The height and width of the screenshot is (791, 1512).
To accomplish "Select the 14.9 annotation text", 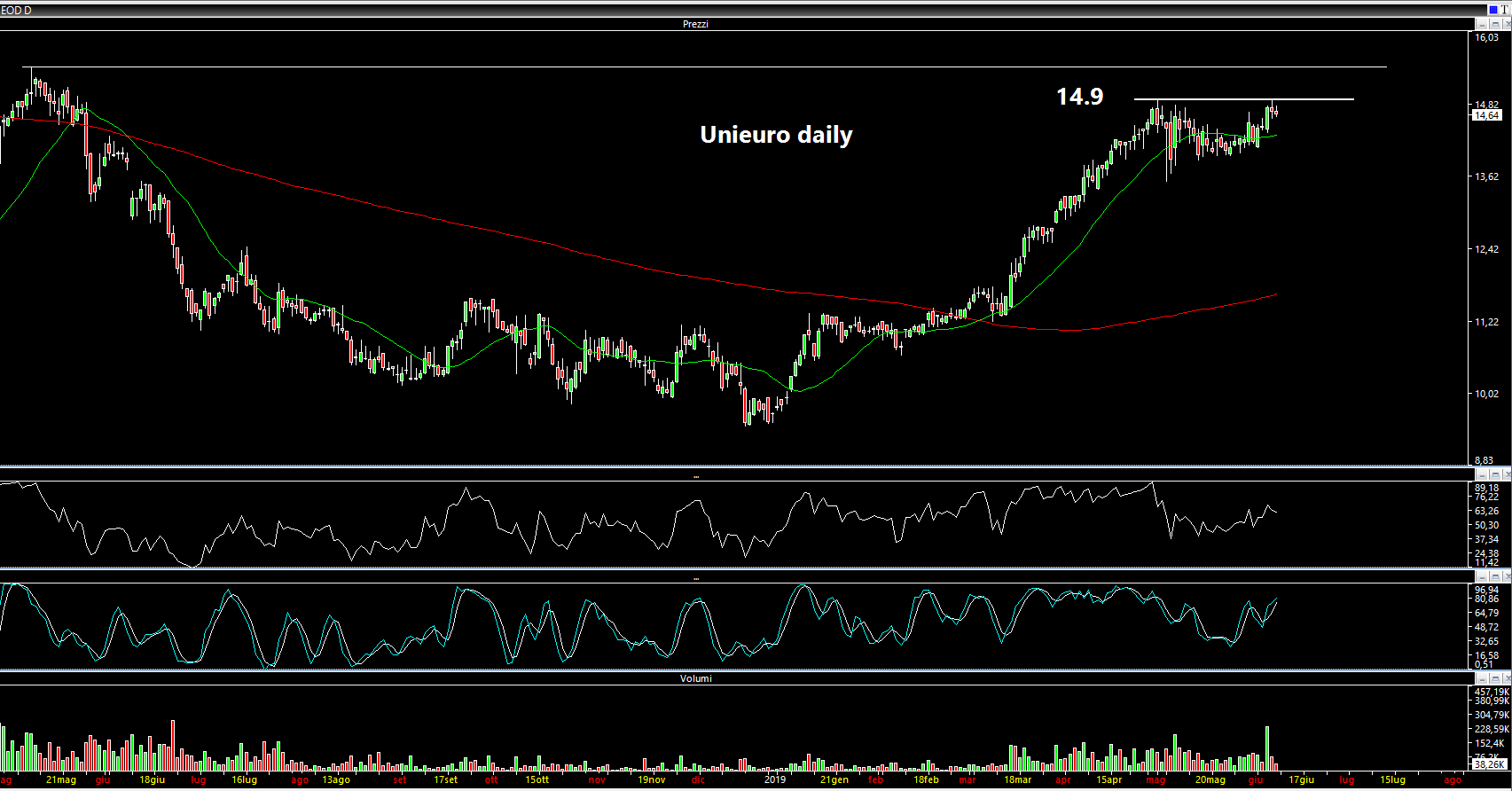I will click(1079, 96).
